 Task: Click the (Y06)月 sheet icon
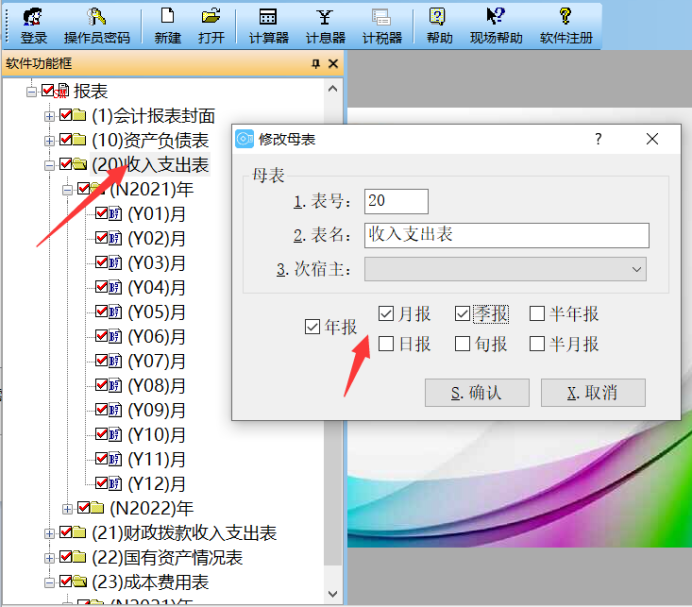coord(115,336)
